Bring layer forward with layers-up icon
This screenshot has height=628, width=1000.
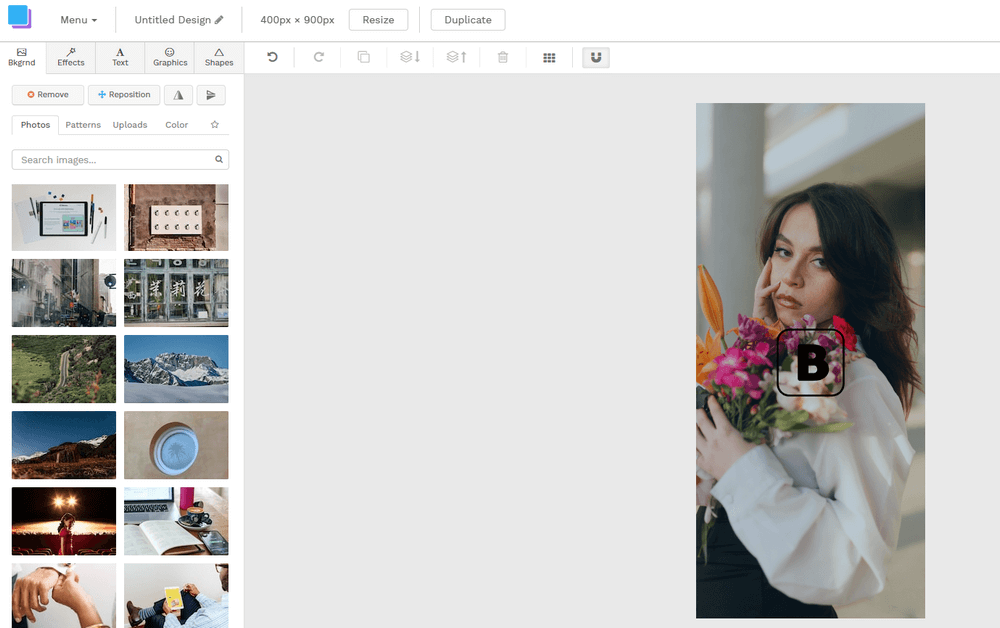(457, 58)
